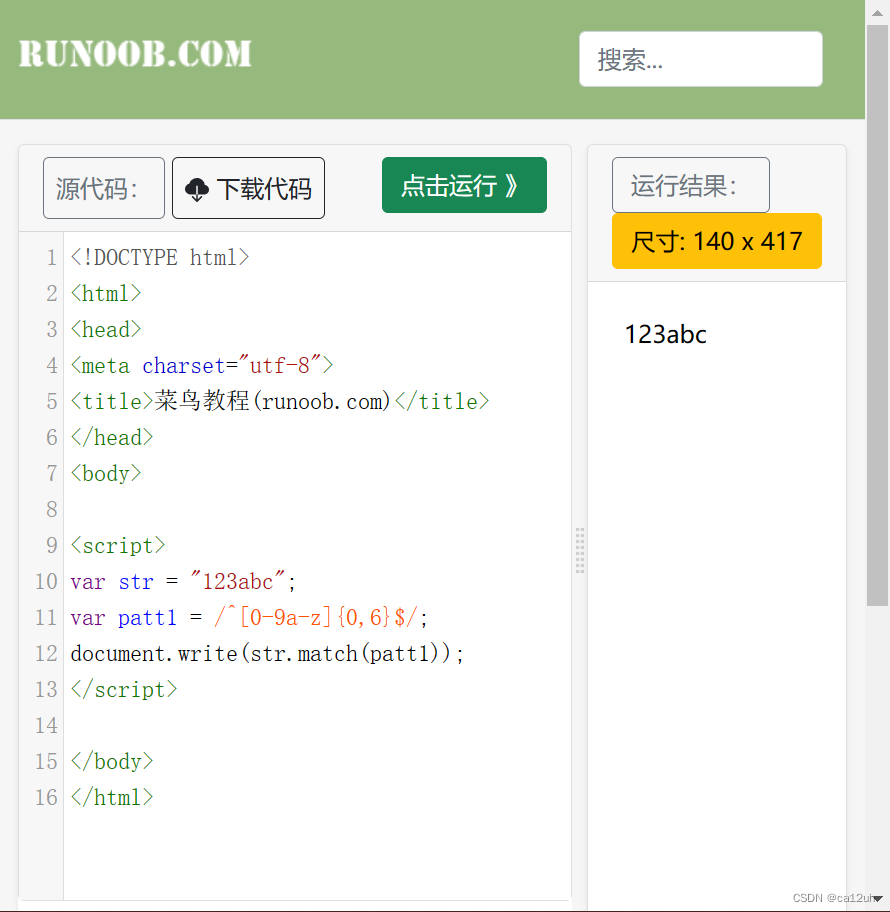
Task: Click the <!DOCTYPE html> code line
Action: pyautogui.click(x=160, y=257)
